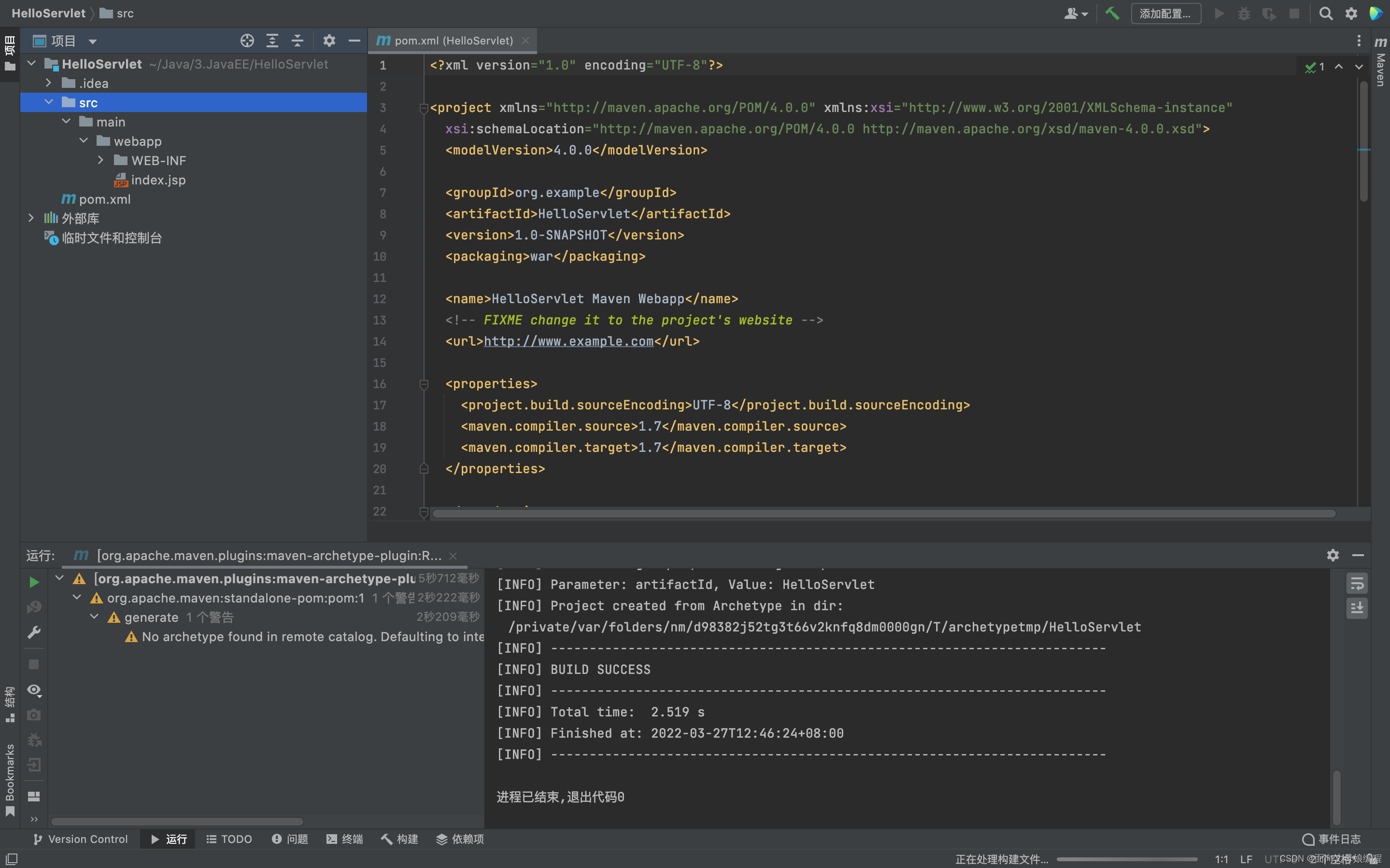The height and width of the screenshot is (868, 1390).
Task: Open the editor tabs more-options menu
Action: coord(1359,41)
